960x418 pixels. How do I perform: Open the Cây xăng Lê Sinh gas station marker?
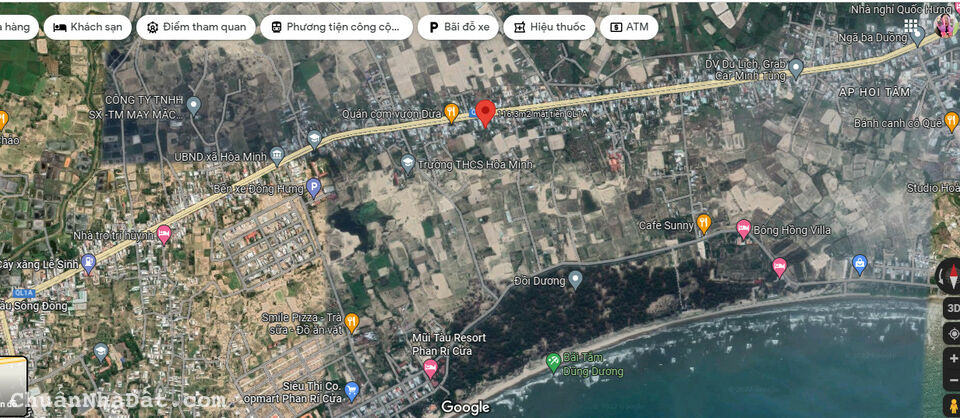coord(88,264)
